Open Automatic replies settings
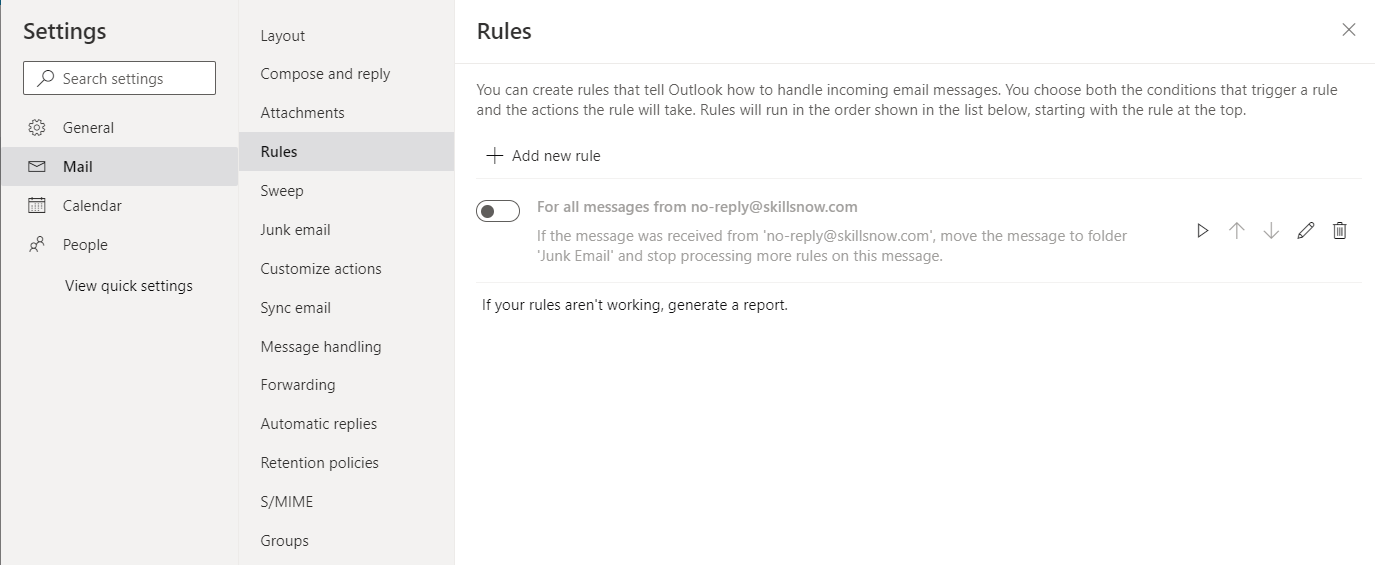This screenshot has width=1375, height=565. click(x=319, y=424)
